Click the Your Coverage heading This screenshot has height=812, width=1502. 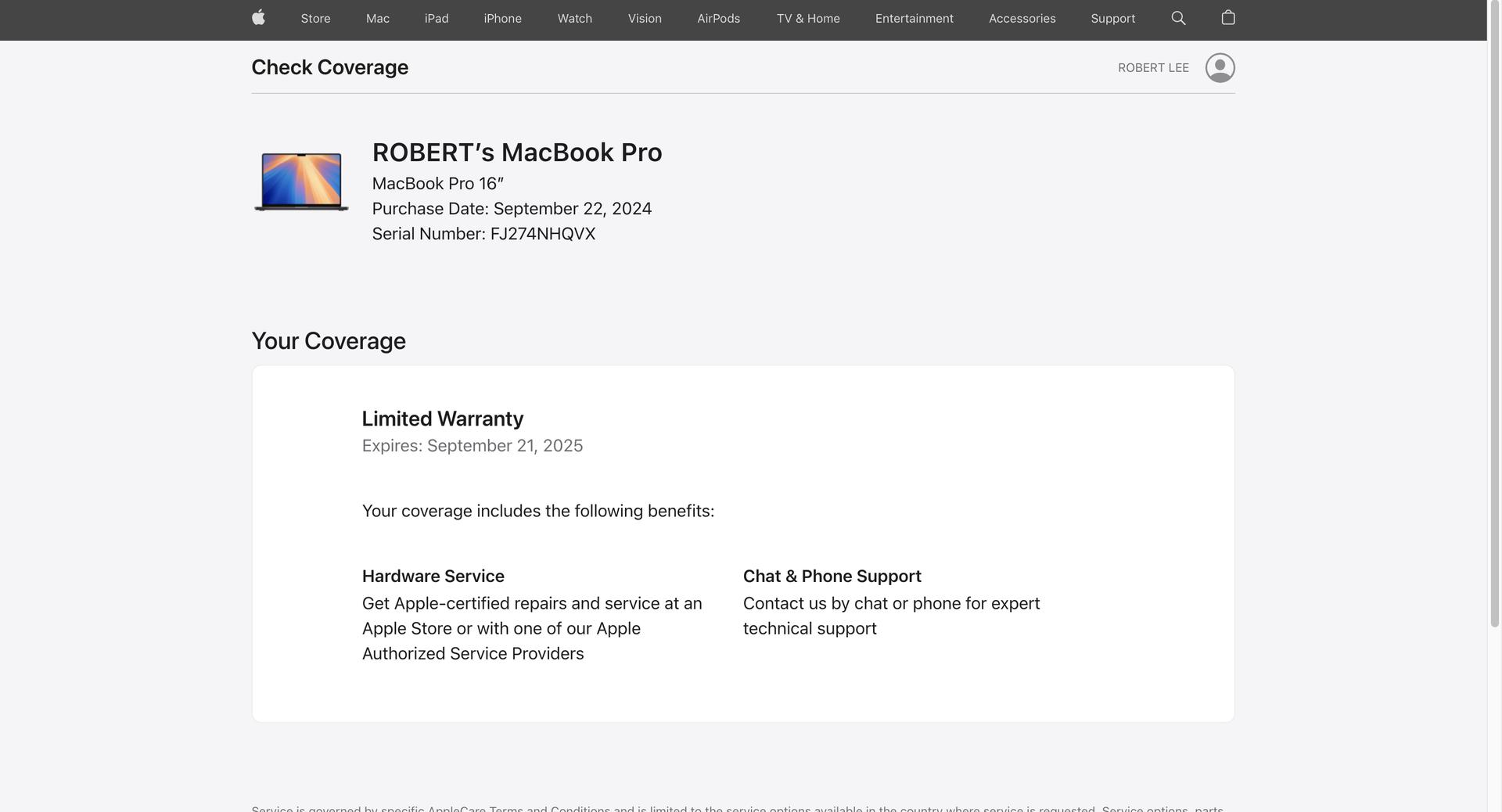329,341
